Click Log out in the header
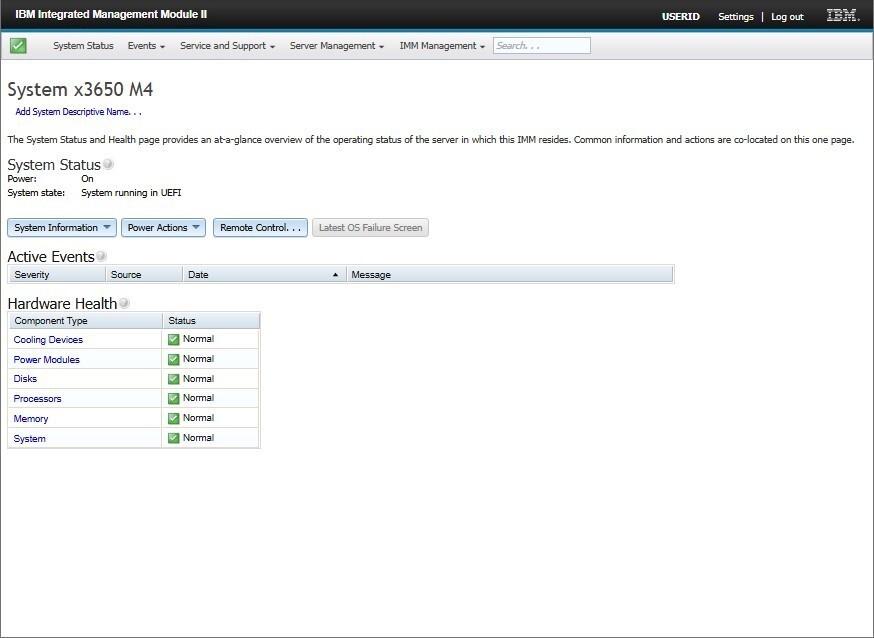The width and height of the screenshot is (874, 638). [x=787, y=17]
